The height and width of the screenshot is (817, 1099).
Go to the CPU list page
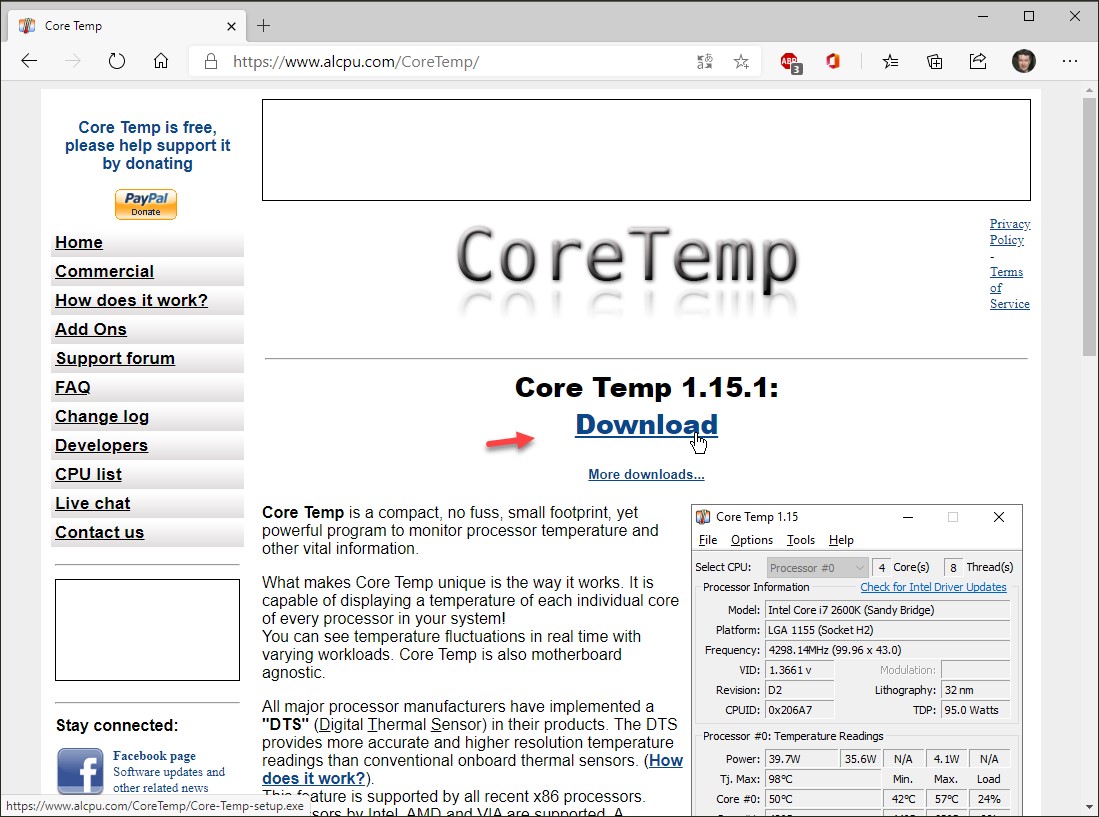click(89, 474)
